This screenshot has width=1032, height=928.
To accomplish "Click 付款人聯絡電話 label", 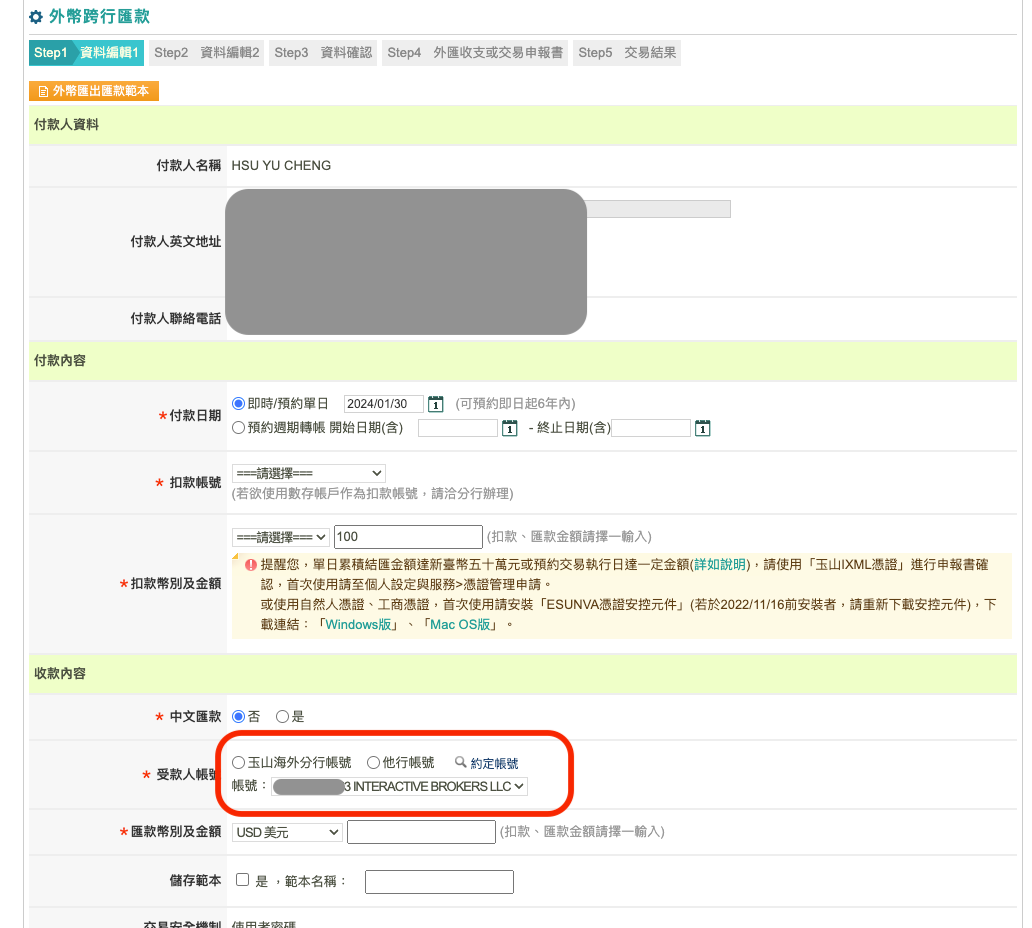I will [176, 319].
